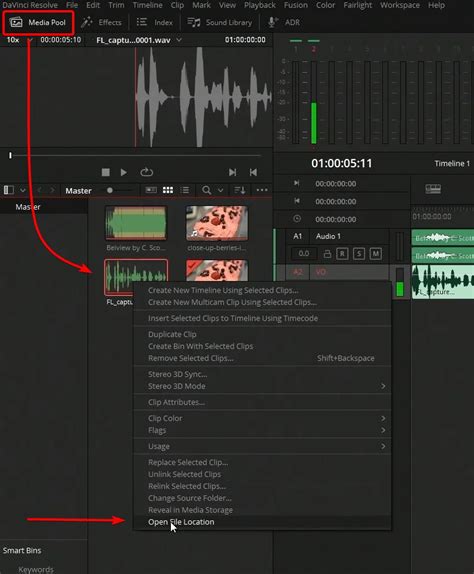Toggle the Mute button on Audio 1

click(x=376, y=254)
